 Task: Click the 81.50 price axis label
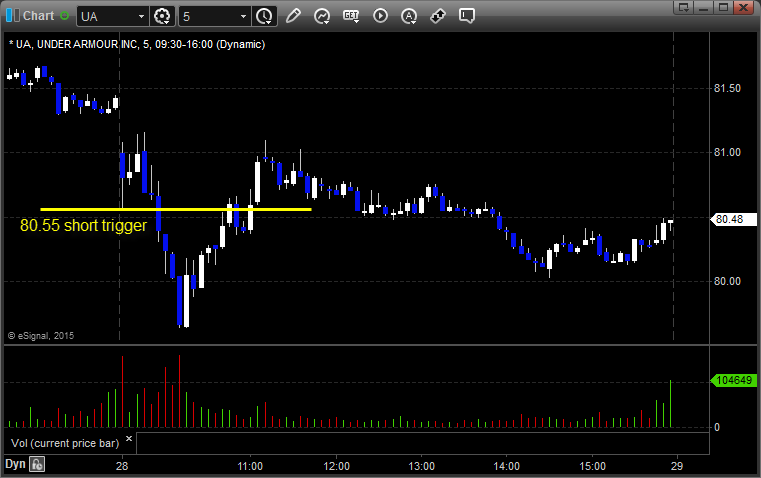[727, 88]
